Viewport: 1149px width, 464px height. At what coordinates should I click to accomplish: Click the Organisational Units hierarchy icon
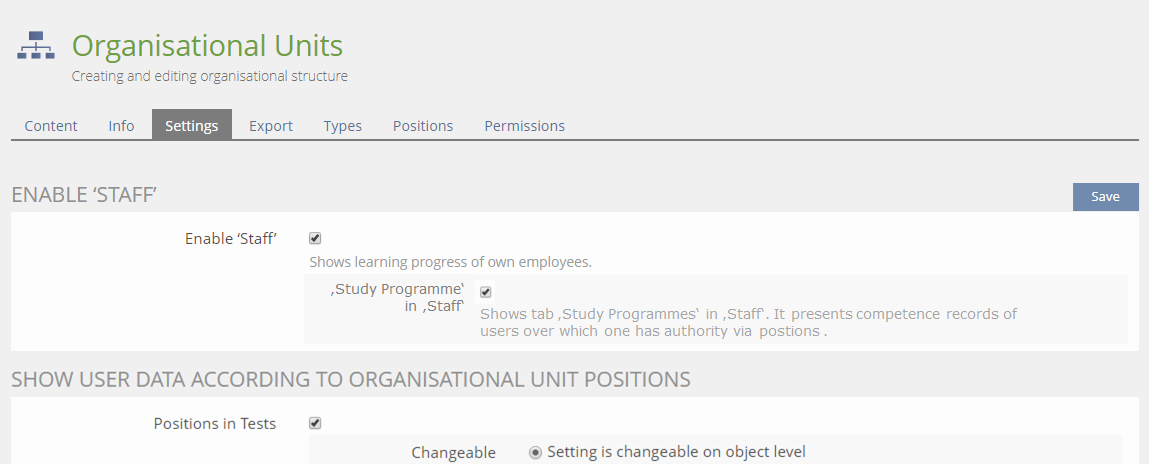[36, 46]
